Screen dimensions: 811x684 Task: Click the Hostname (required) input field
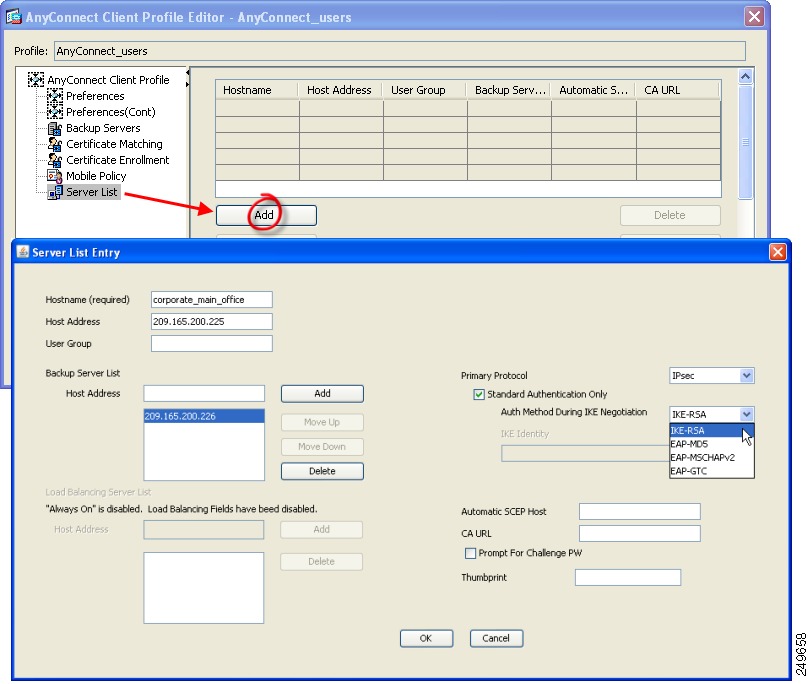212,300
